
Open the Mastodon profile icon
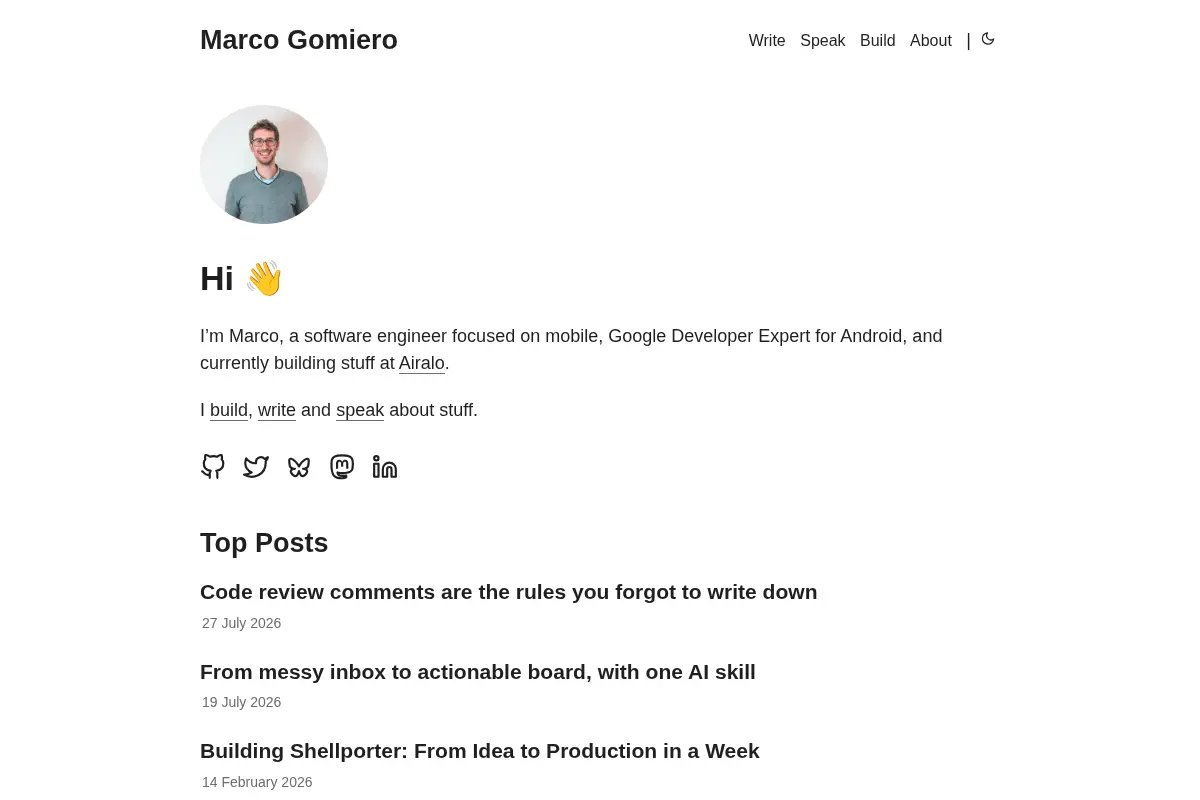click(342, 467)
